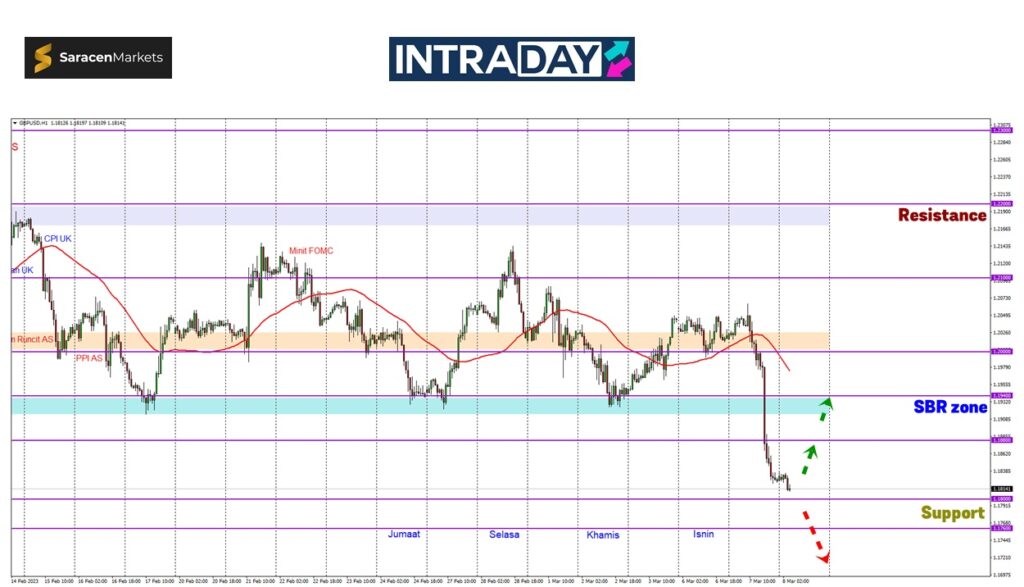Click the red dashed down arrow
The width and height of the screenshot is (1024, 587).
815,535
